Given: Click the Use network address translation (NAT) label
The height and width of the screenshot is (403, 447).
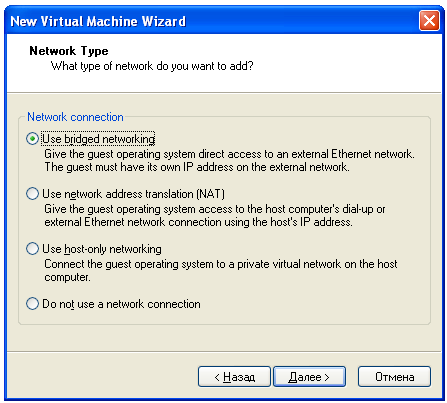Looking at the screenshot, I should click(x=133, y=194).
